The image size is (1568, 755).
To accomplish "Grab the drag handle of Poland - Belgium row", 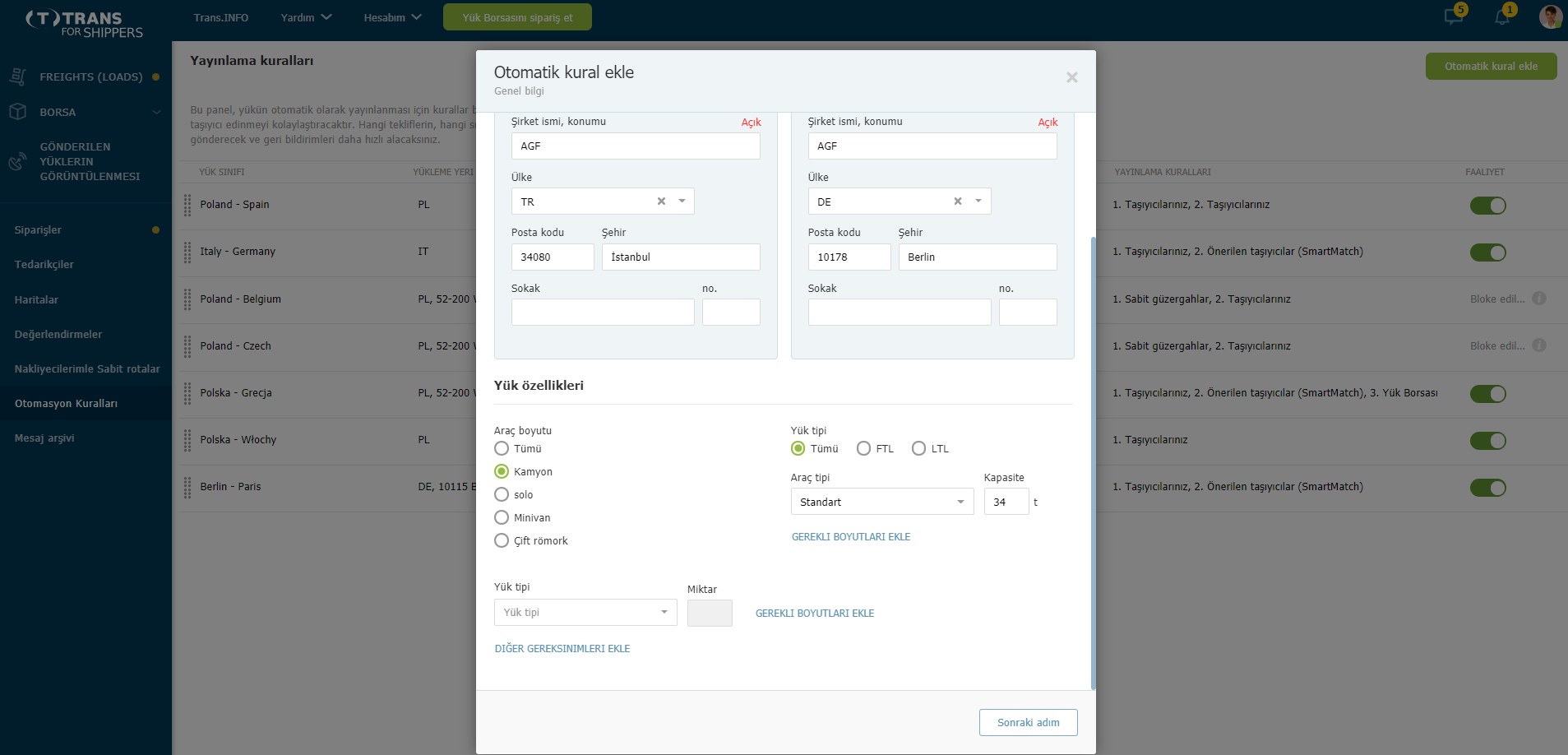I will pos(187,299).
